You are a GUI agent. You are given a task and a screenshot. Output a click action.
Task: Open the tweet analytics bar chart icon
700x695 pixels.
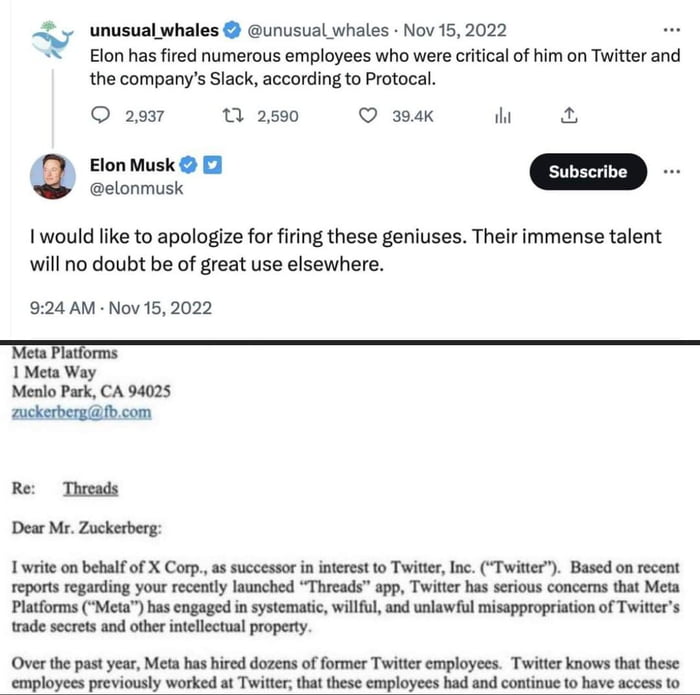click(503, 116)
